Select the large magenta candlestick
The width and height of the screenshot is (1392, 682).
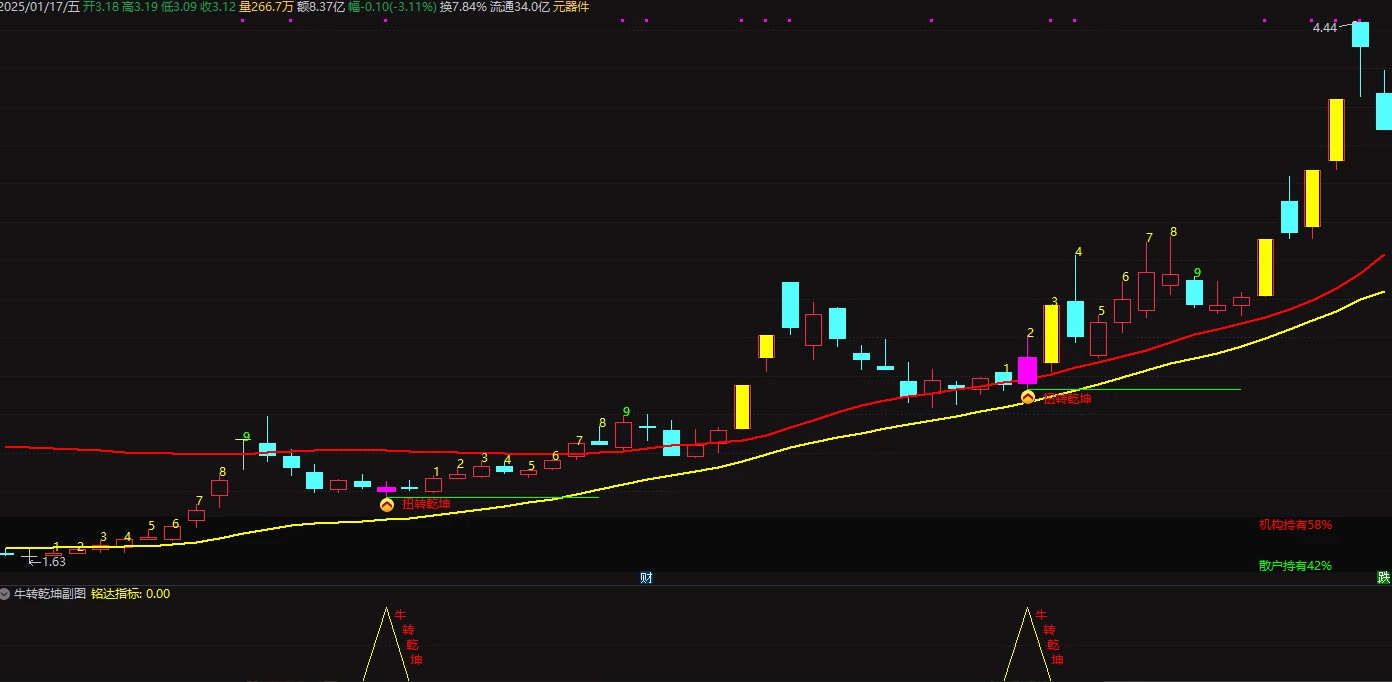1027,370
